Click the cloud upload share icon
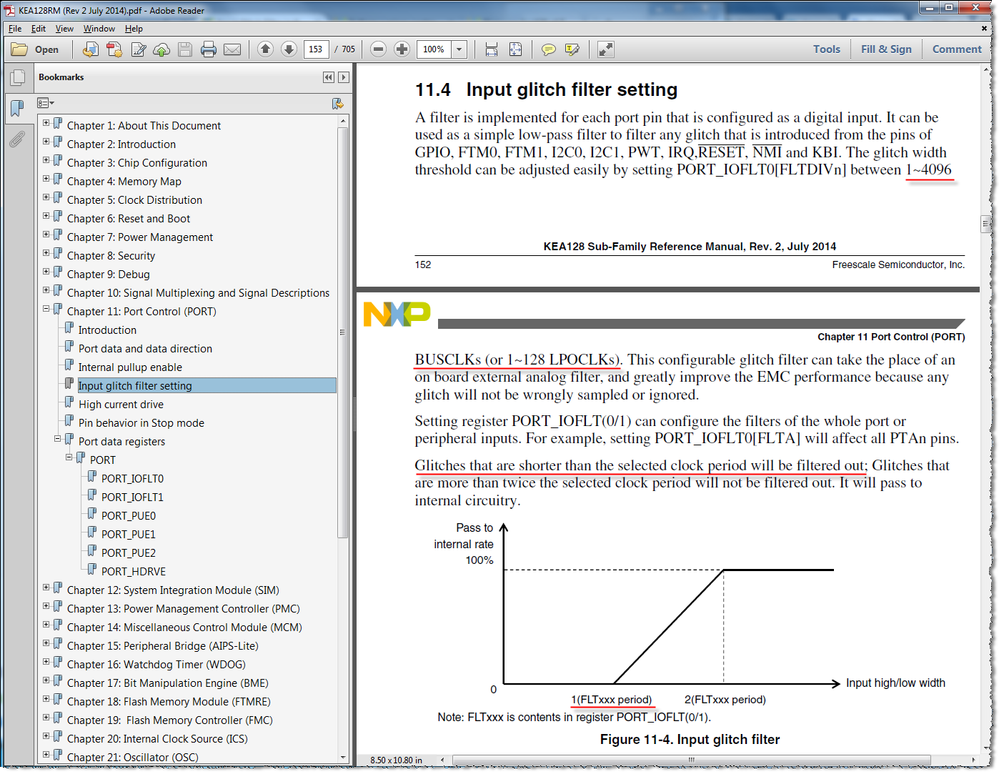Image resolution: width=999 pixels, height=772 pixels. 162,49
